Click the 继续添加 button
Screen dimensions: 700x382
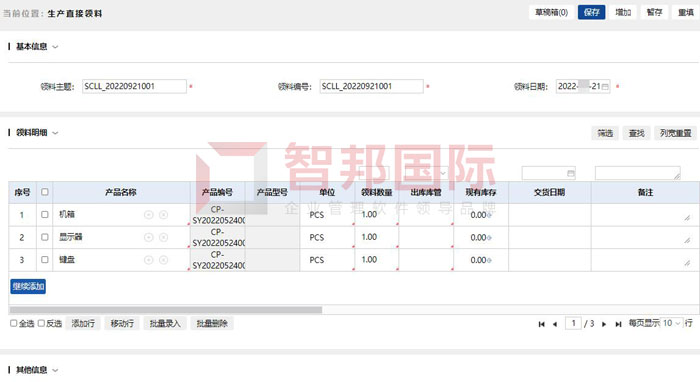28,286
